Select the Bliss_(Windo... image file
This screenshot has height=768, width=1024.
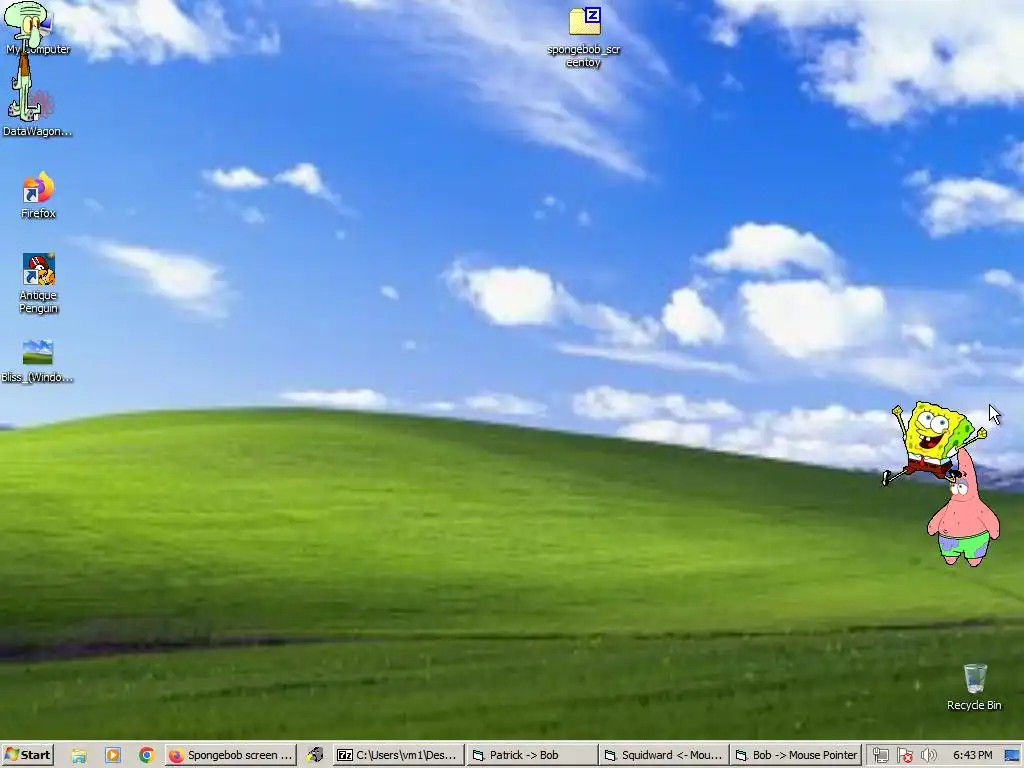[38, 360]
